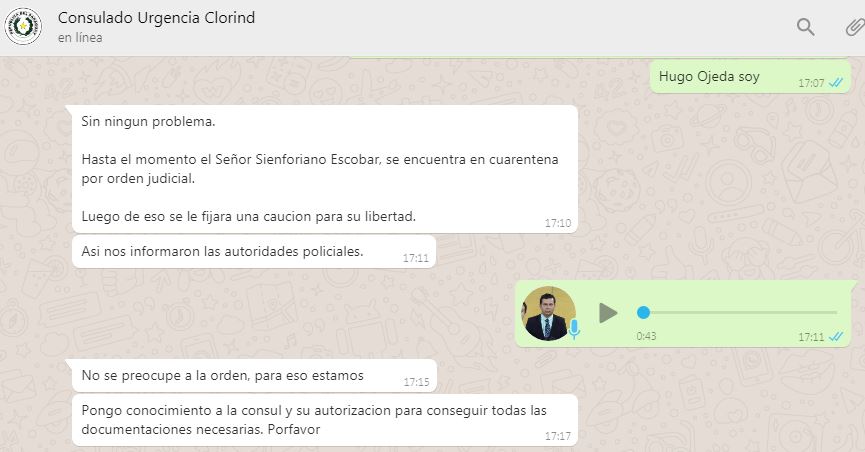Click read checkmarks on voice message
Image resolution: width=865 pixels, height=452 pixels.
pyautogui.click(x=836, y=337)
